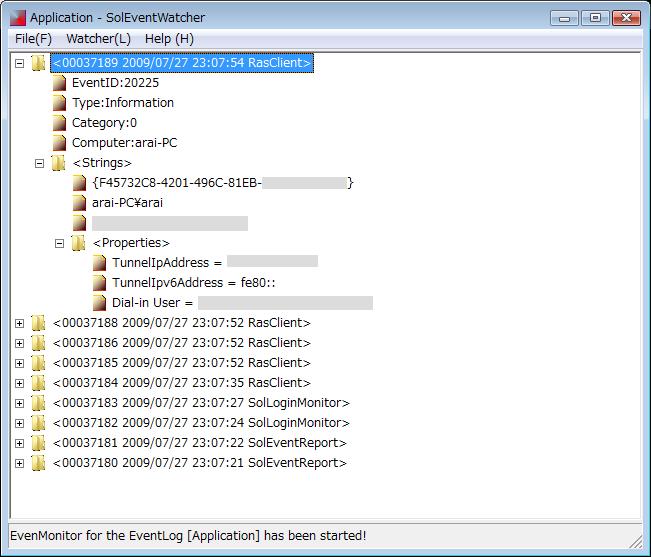Expand the 00037185 RasClient event
Image resolution: width=651 pixels, height=557 pixels.
(20, 363)
